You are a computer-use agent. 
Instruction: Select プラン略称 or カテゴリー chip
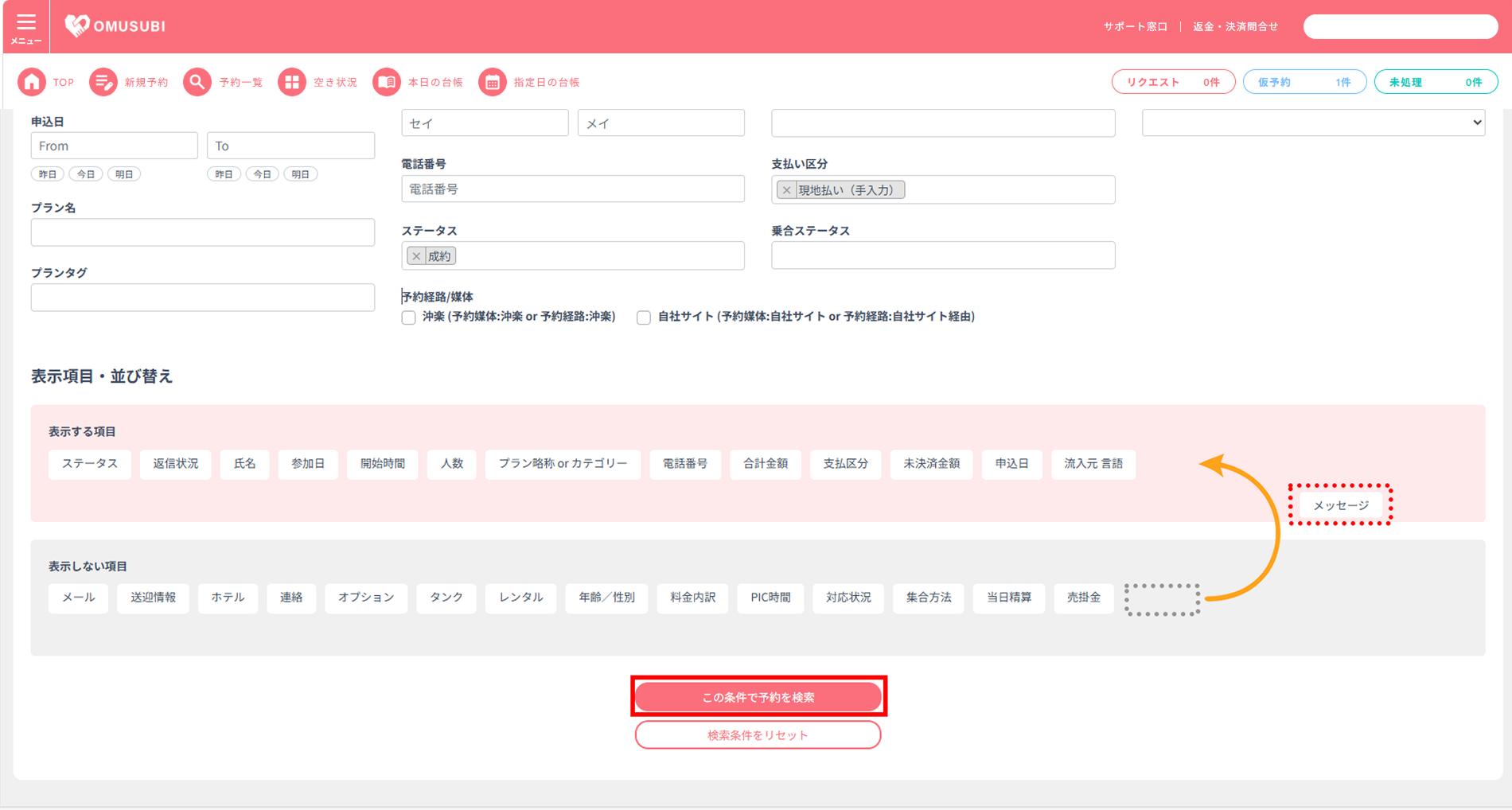pos(563,464)
